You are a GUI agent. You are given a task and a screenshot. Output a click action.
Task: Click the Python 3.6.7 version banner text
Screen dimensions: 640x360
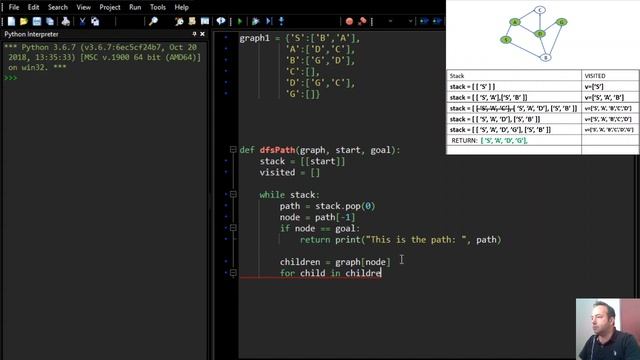102,57
